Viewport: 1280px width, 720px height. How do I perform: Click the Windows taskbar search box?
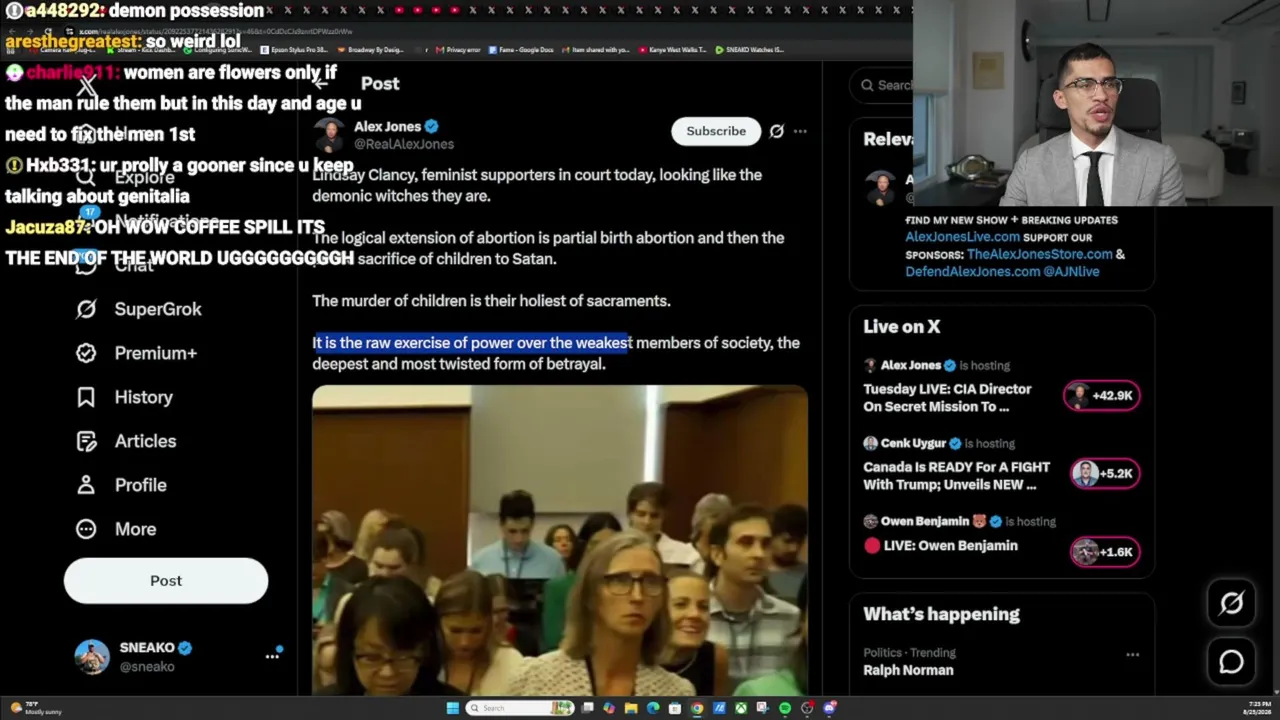(520, 708)
